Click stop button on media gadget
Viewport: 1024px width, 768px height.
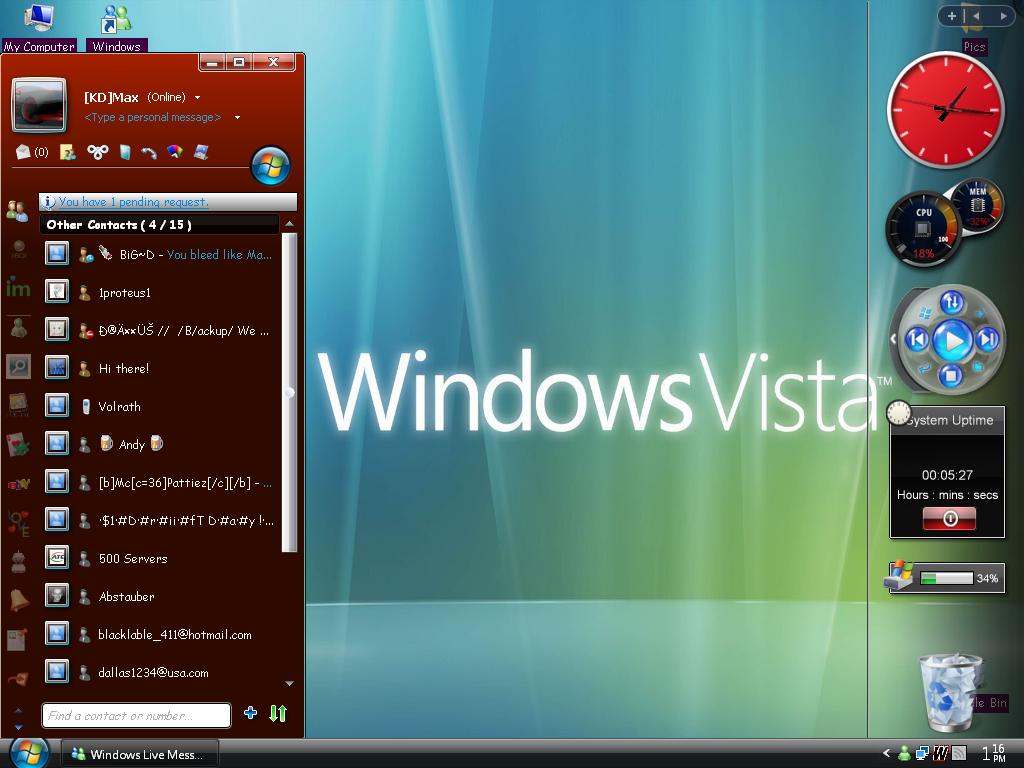[951, 376]
